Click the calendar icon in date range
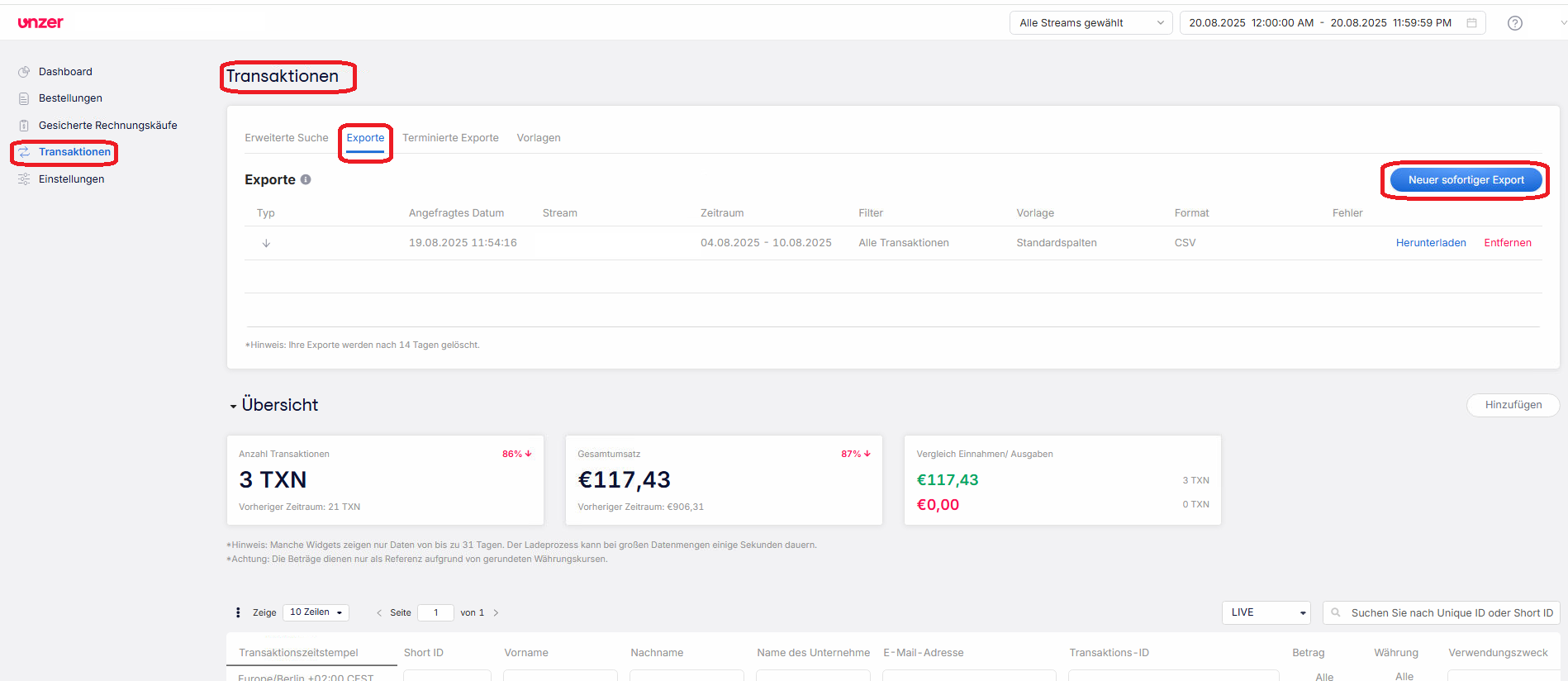Screen dimensions: 1568x681 pyautogui.click(x=1471, y=23)
